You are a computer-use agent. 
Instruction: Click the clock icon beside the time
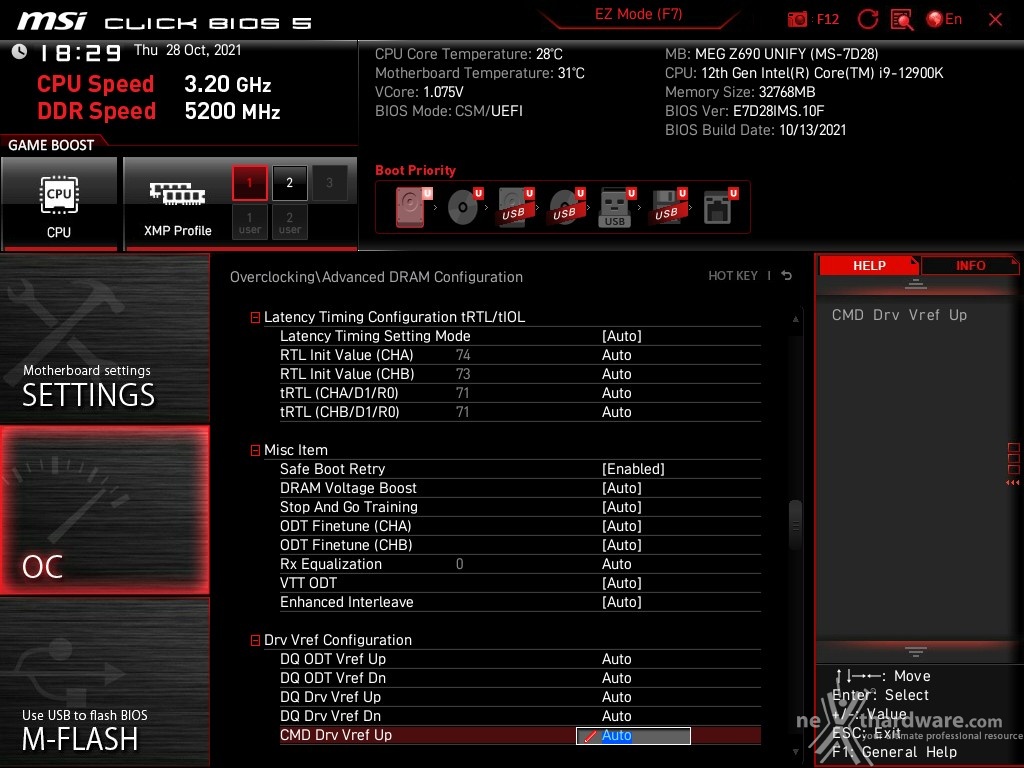[20, 52]
